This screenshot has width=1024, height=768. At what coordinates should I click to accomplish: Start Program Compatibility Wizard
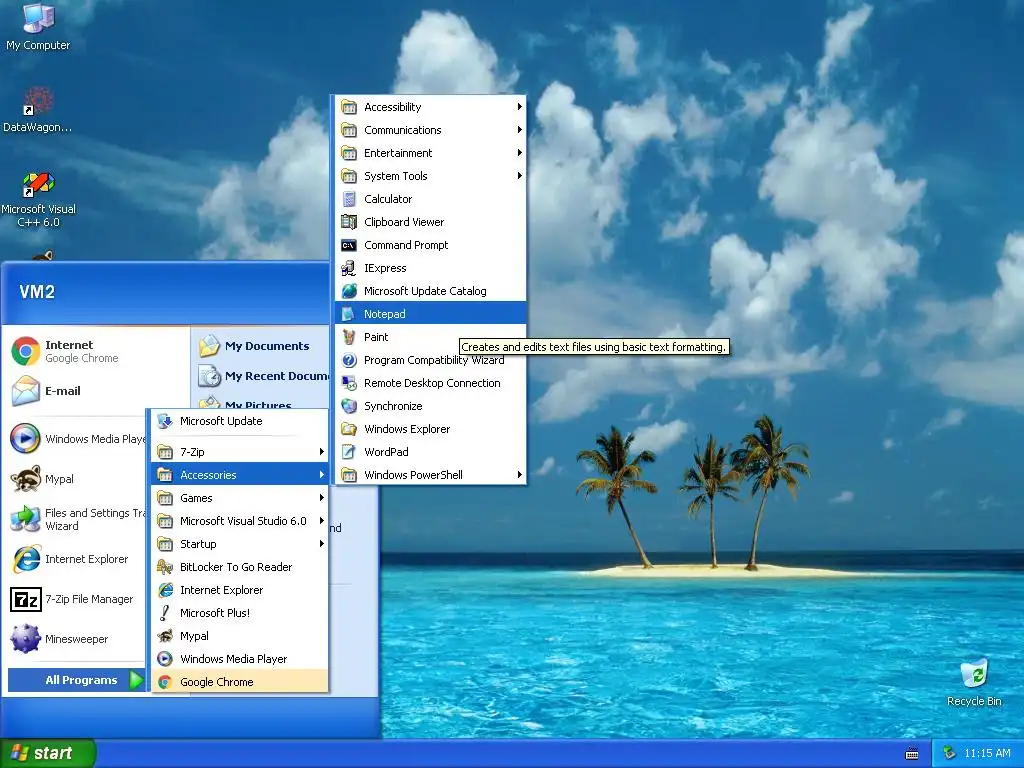(430, 360)
